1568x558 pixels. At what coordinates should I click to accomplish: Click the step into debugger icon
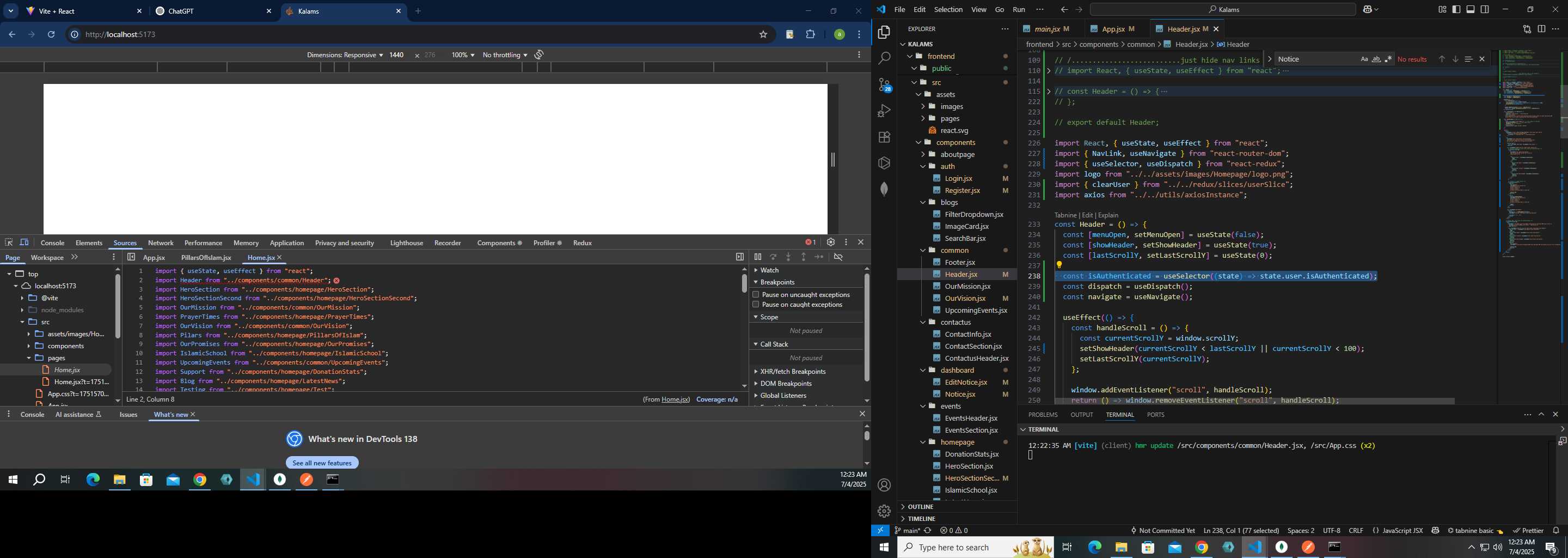point(788,257)
